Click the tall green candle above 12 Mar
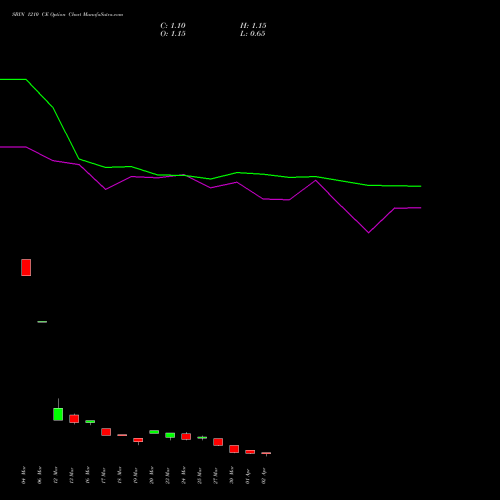The height and width of the screenshot is (500, 500). (58, 414)
